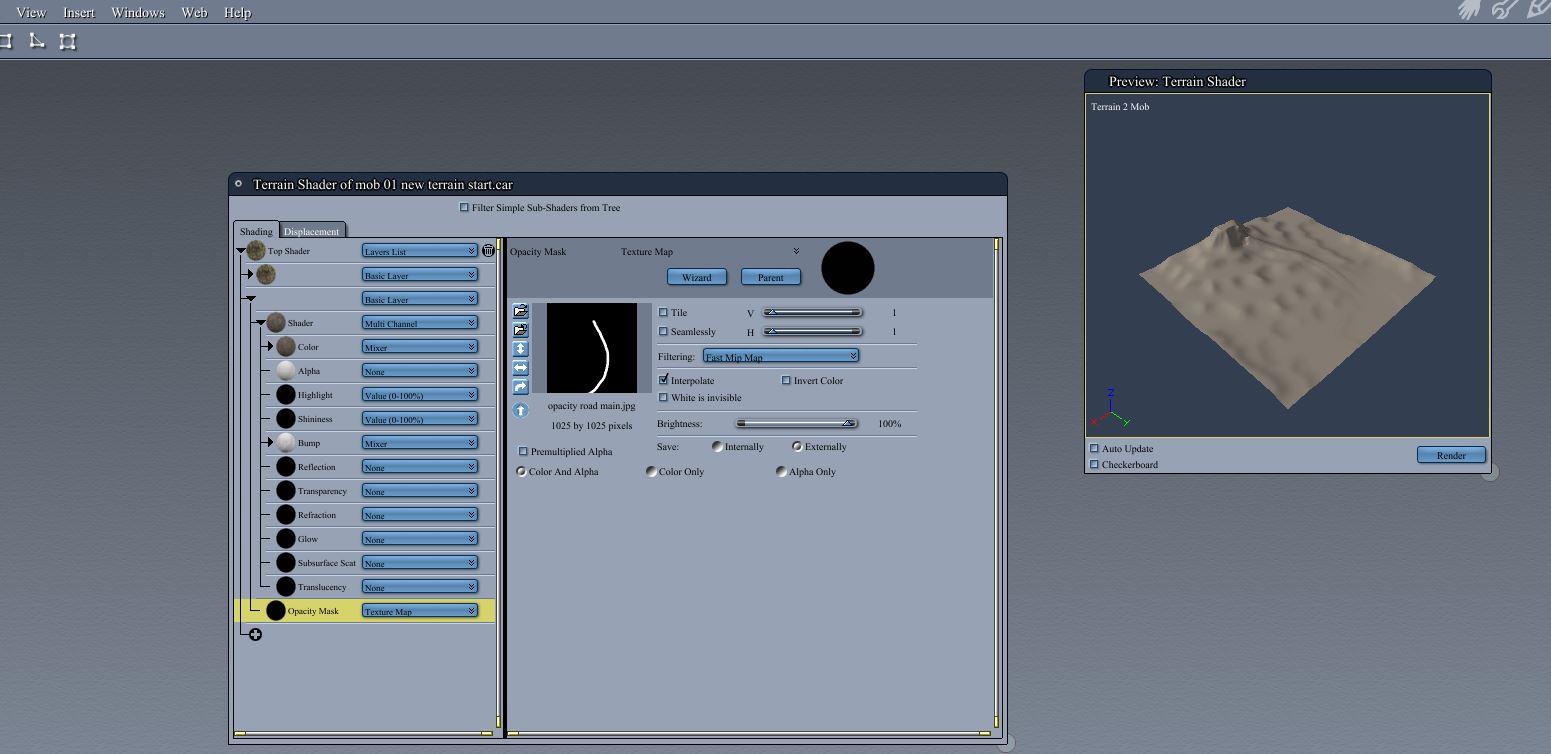
Task: Click the second folder icon beside texture
Action: click(520, 330)
